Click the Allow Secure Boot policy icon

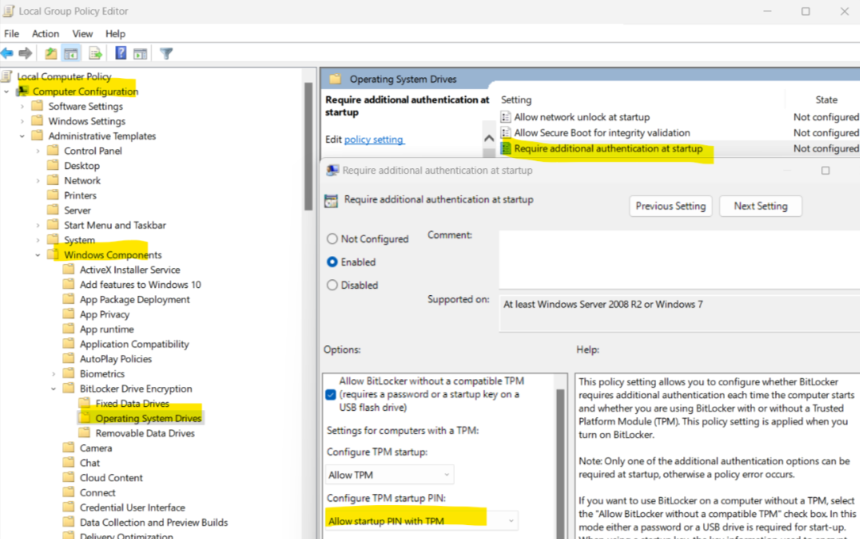point(506,133)
